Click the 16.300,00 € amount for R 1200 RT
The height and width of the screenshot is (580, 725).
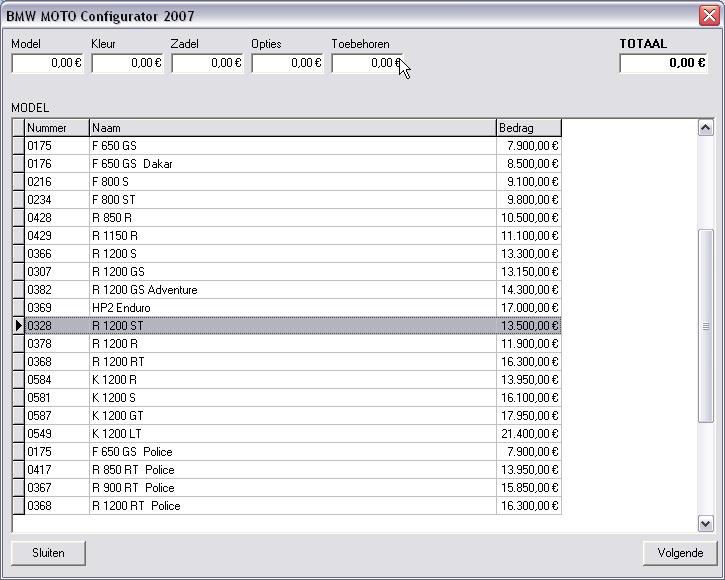pos(529,362)
